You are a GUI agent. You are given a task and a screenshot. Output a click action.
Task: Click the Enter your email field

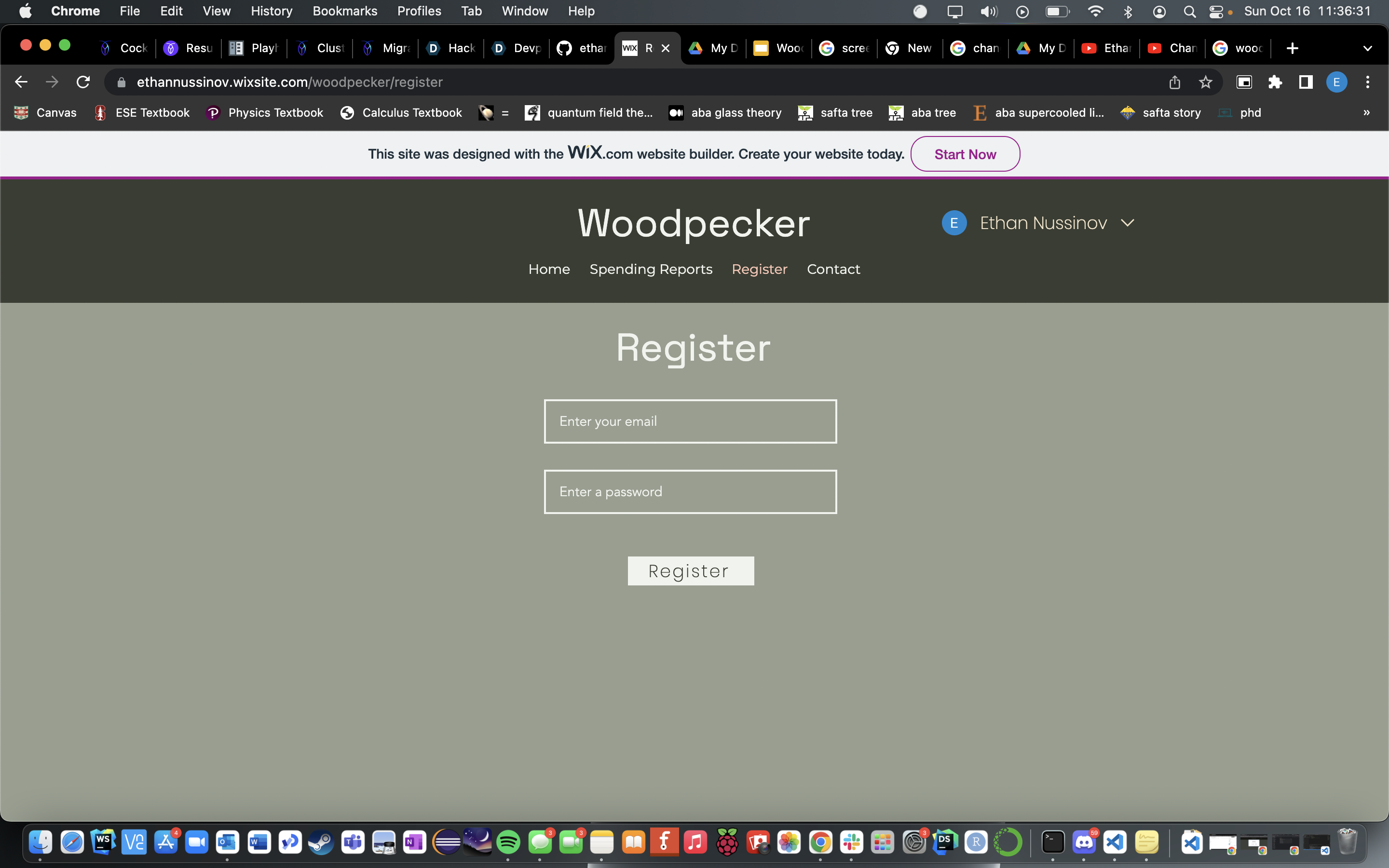tap(690, 421)
